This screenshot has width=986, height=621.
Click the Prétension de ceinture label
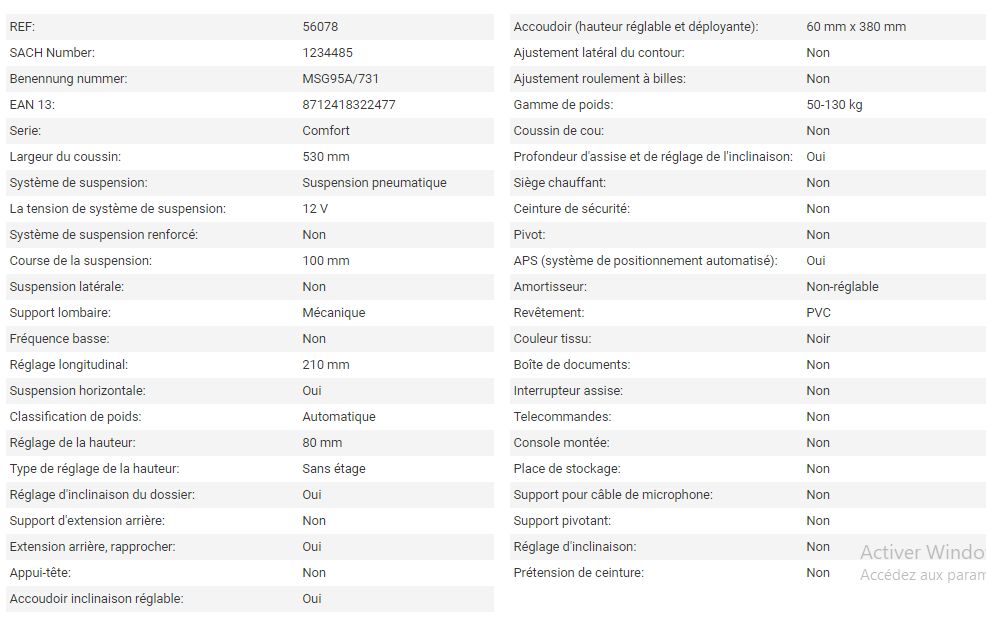(x=578, y=573)
